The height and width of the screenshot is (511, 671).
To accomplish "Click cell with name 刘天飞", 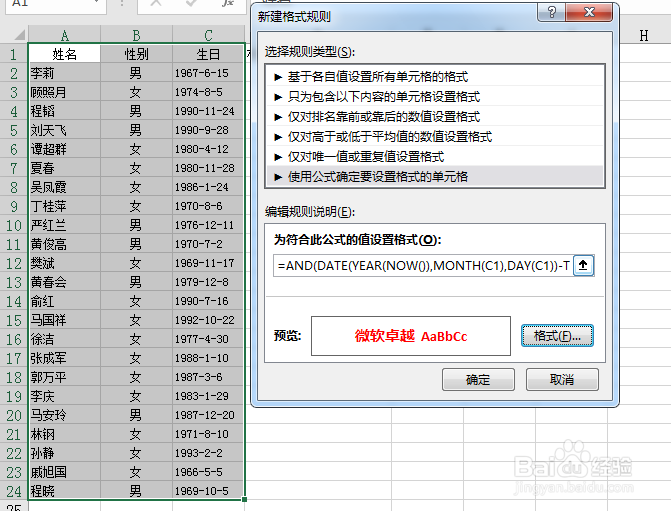I will (64, 130).
